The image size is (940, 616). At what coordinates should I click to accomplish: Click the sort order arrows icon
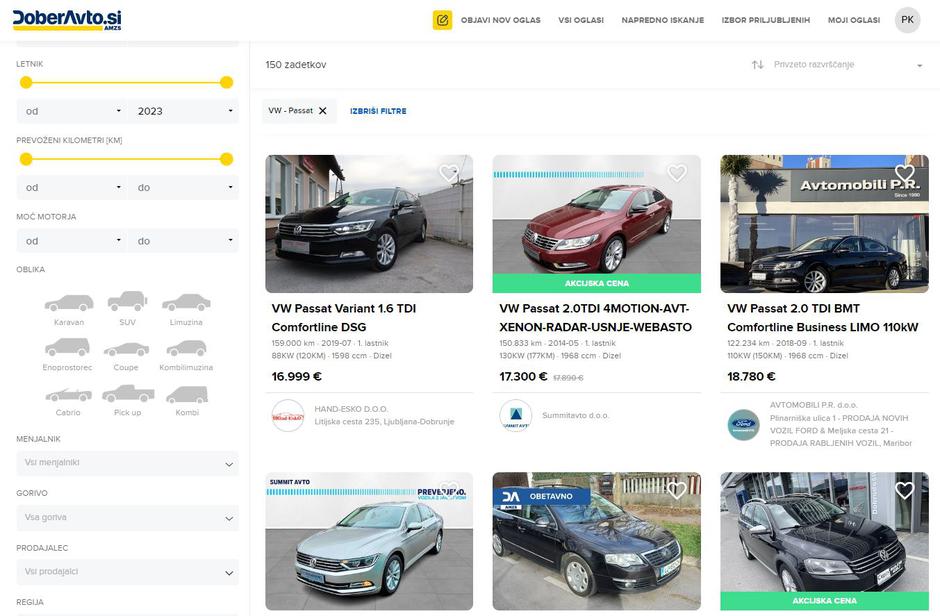pyautogui.click(x=758, y=65)
